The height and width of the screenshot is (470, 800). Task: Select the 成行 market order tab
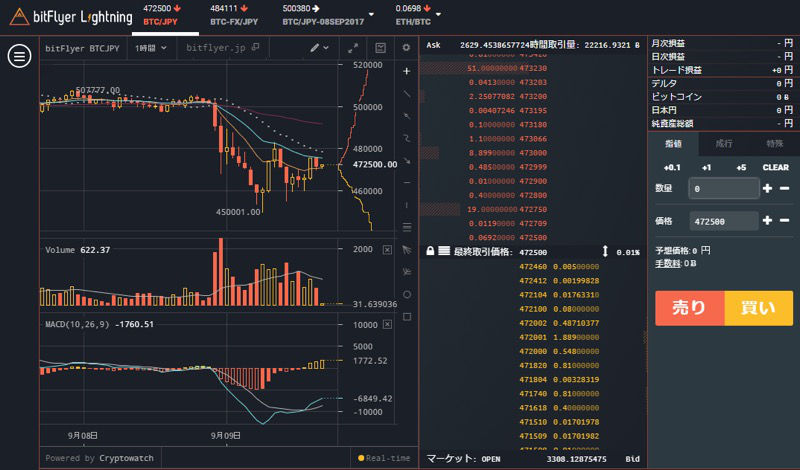724,144
